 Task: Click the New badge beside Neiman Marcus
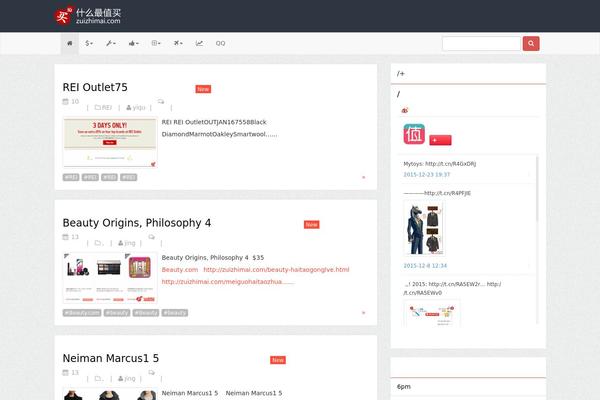click(x=278, y=360)
